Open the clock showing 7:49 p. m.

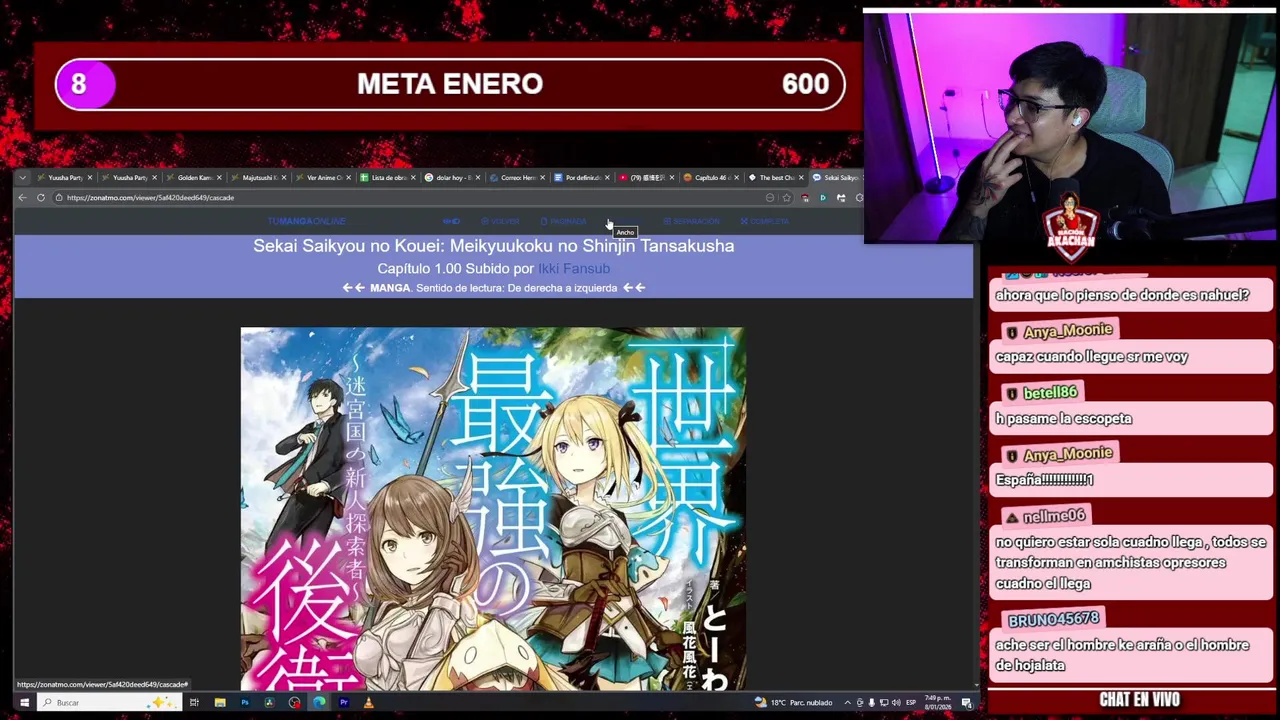coord(938,703)
